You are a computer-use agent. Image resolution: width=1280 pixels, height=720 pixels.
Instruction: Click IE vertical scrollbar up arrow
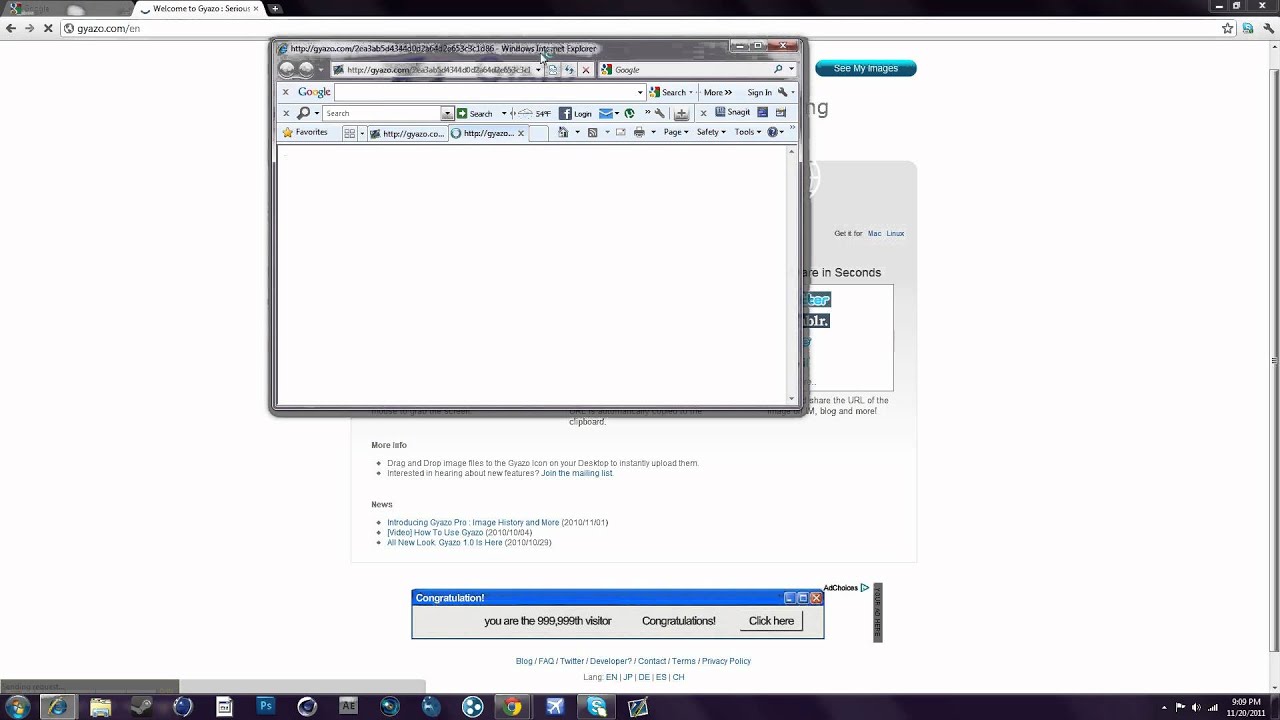(792, 152)
